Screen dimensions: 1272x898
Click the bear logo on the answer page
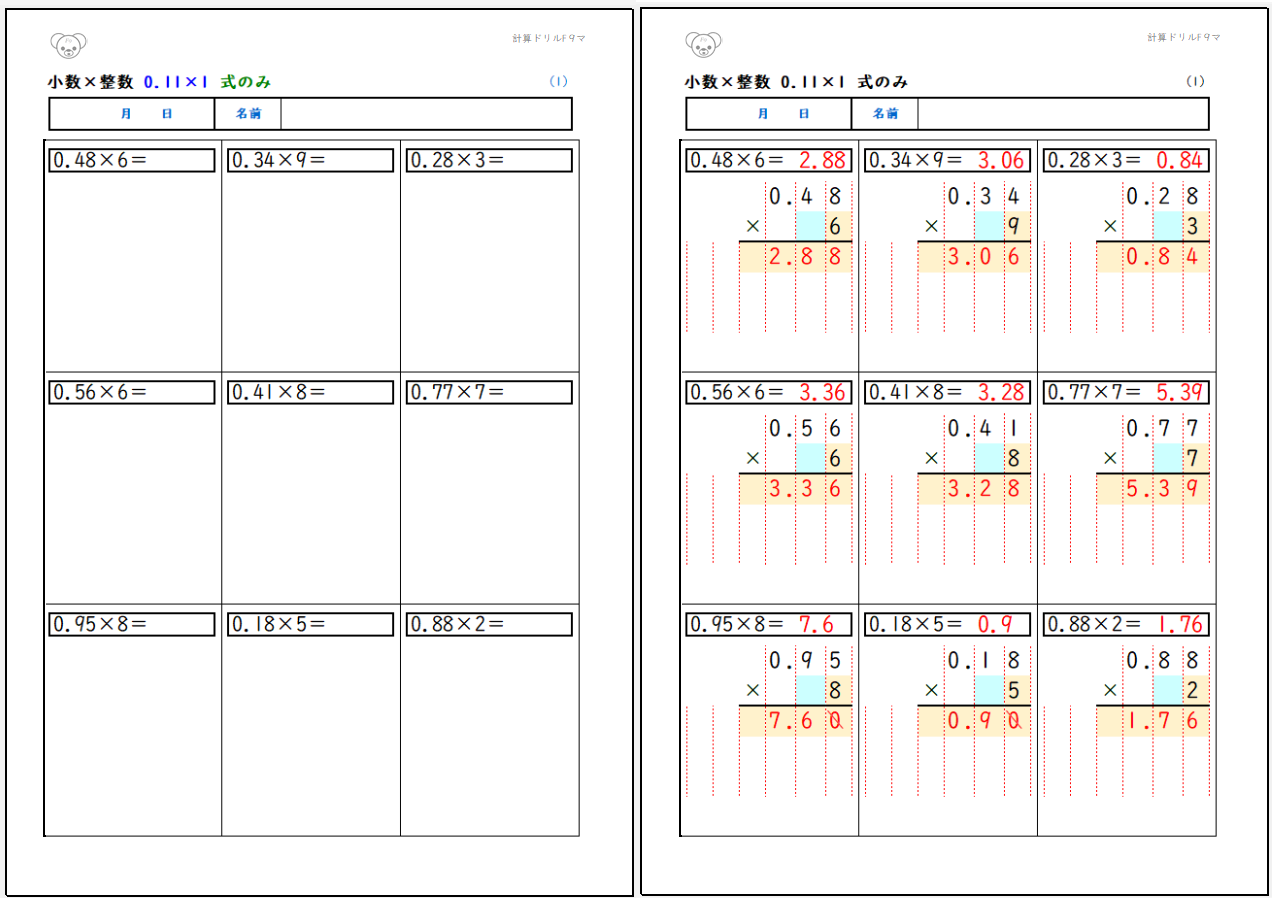click(x=704, y=44)
